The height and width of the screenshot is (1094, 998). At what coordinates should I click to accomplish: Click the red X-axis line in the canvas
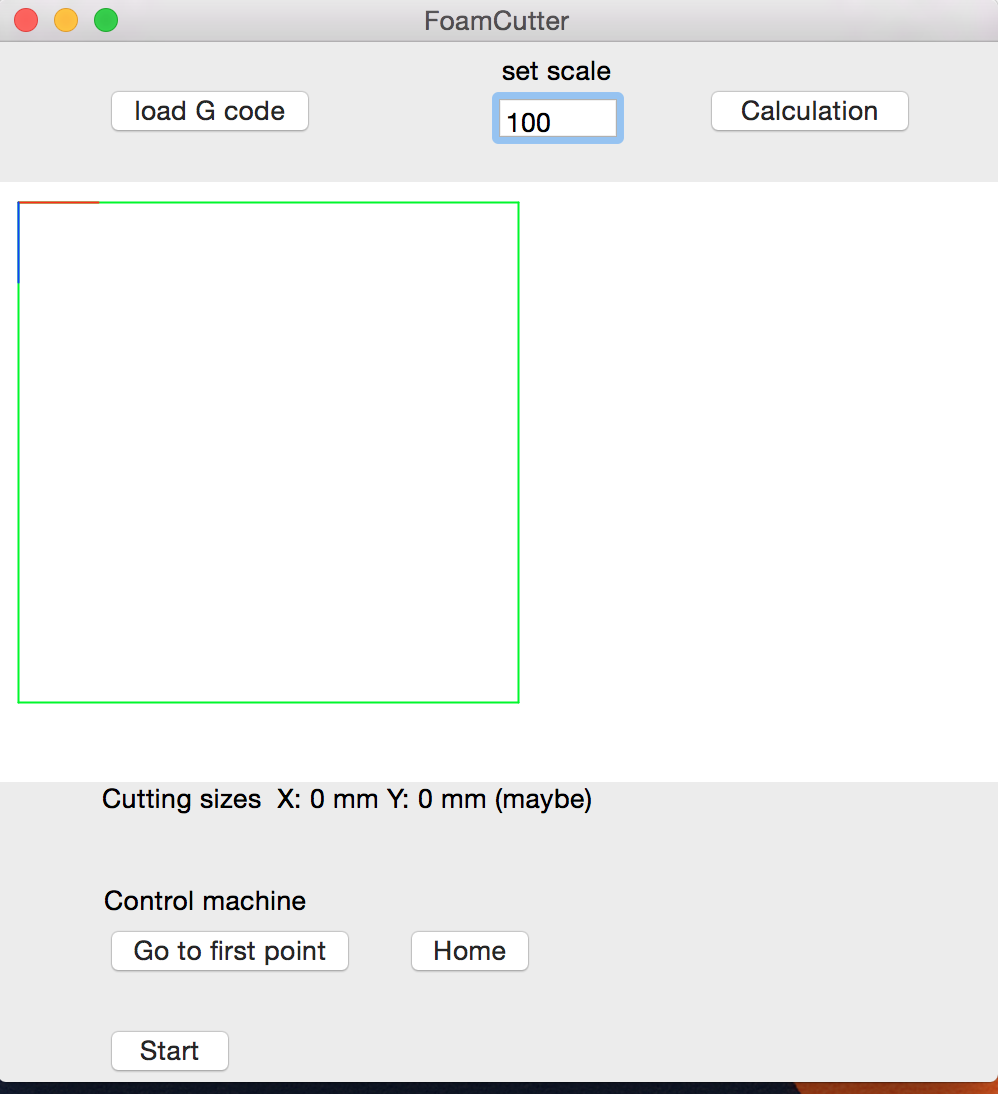pos(60,203)
